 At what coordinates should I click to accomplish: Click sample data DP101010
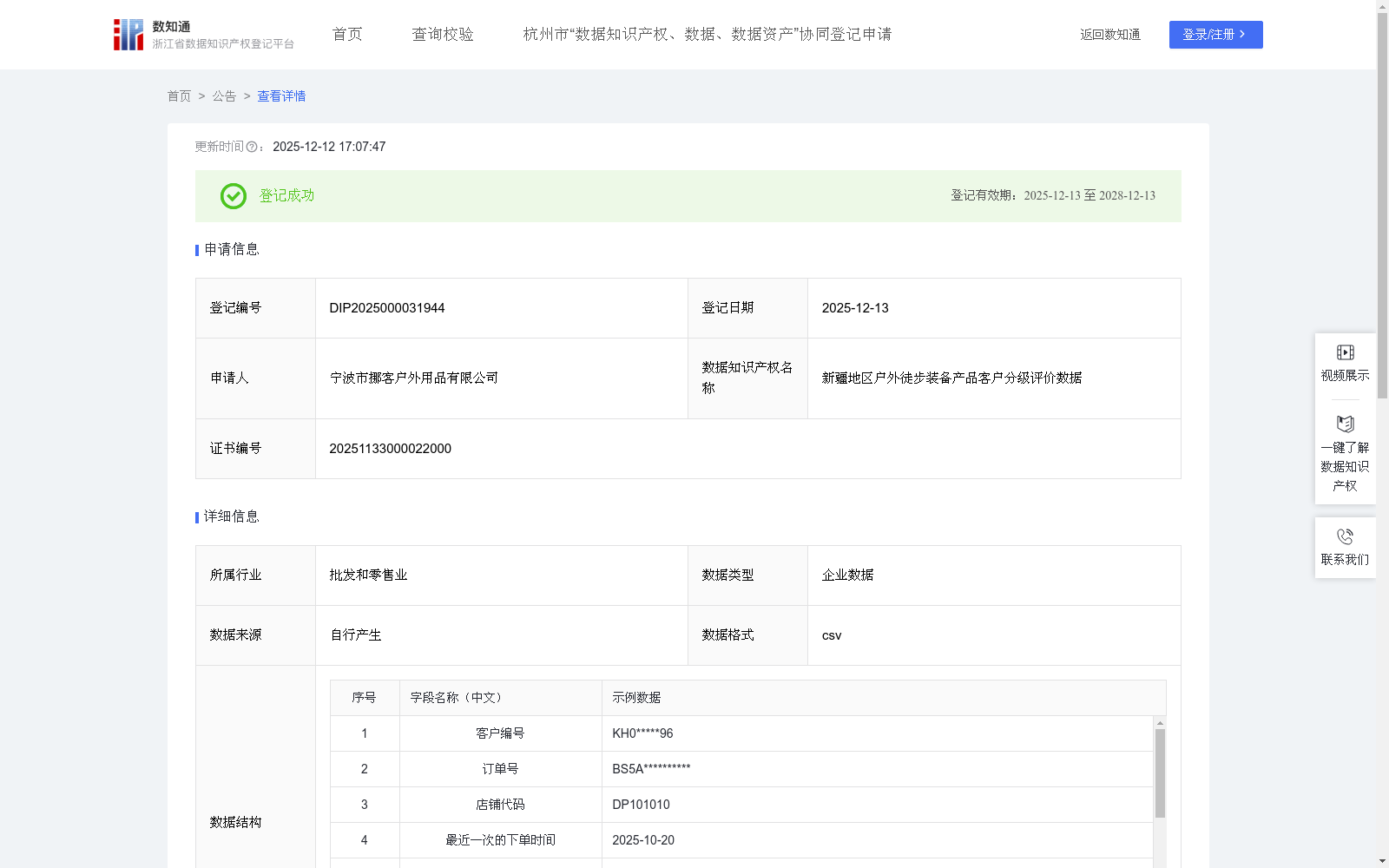(641, 805)
